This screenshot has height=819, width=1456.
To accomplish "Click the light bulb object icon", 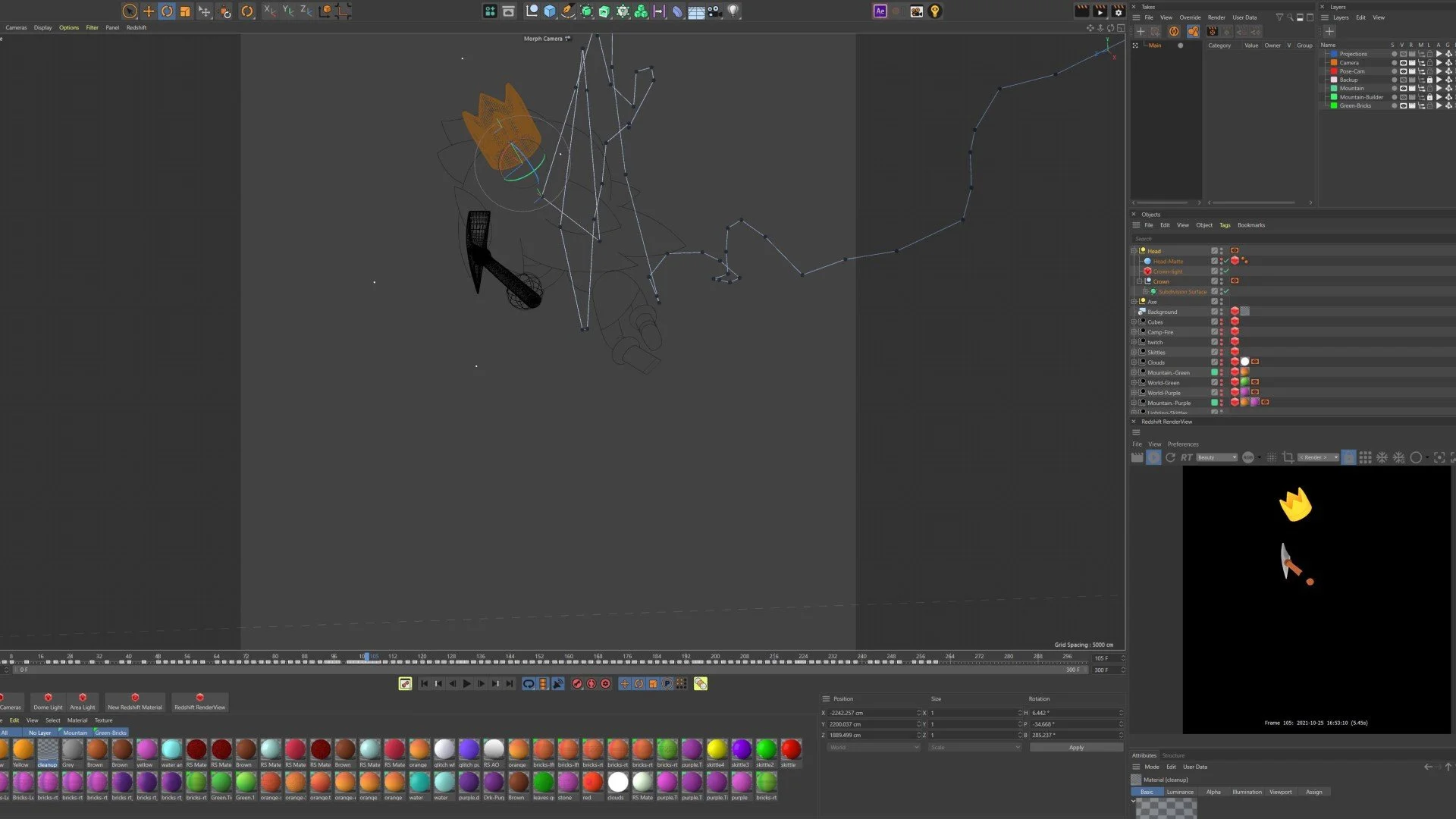I will [733, 11].
